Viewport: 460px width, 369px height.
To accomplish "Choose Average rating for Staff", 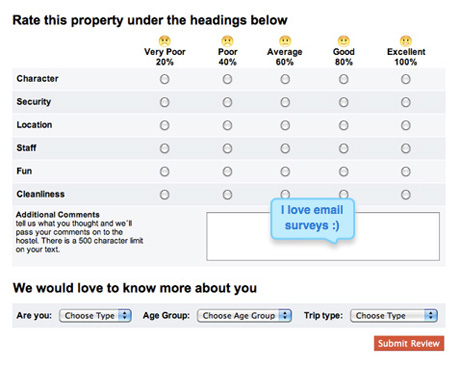I will click(x=285, y=148).
